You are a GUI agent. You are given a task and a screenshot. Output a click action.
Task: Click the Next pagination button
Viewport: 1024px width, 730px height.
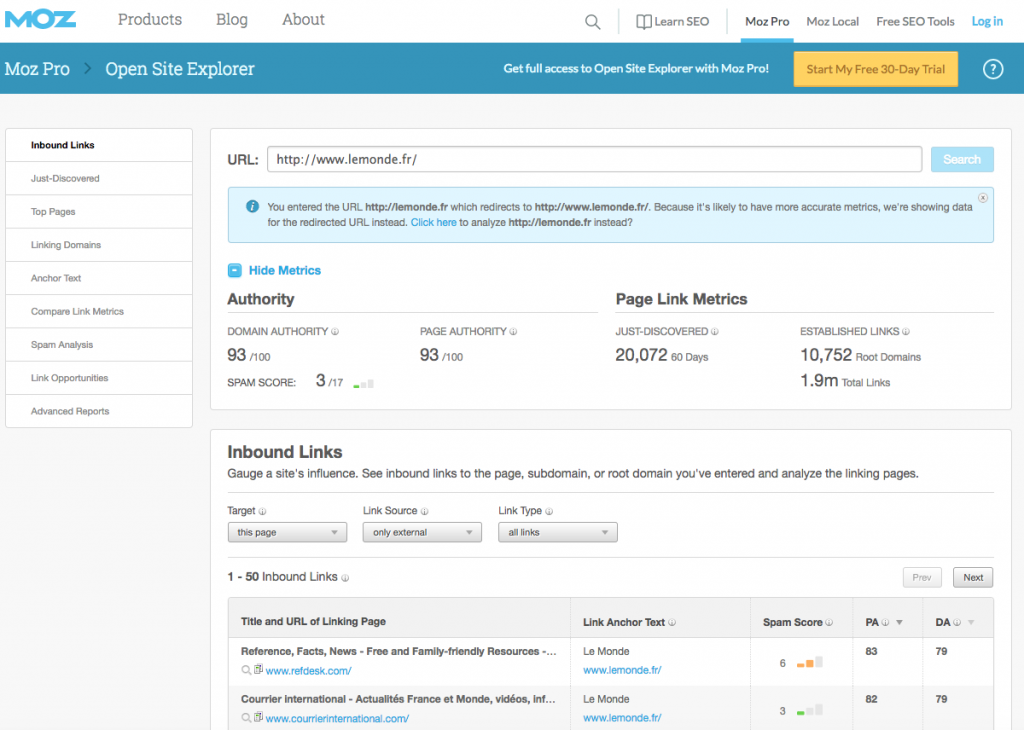coord(972,577)
